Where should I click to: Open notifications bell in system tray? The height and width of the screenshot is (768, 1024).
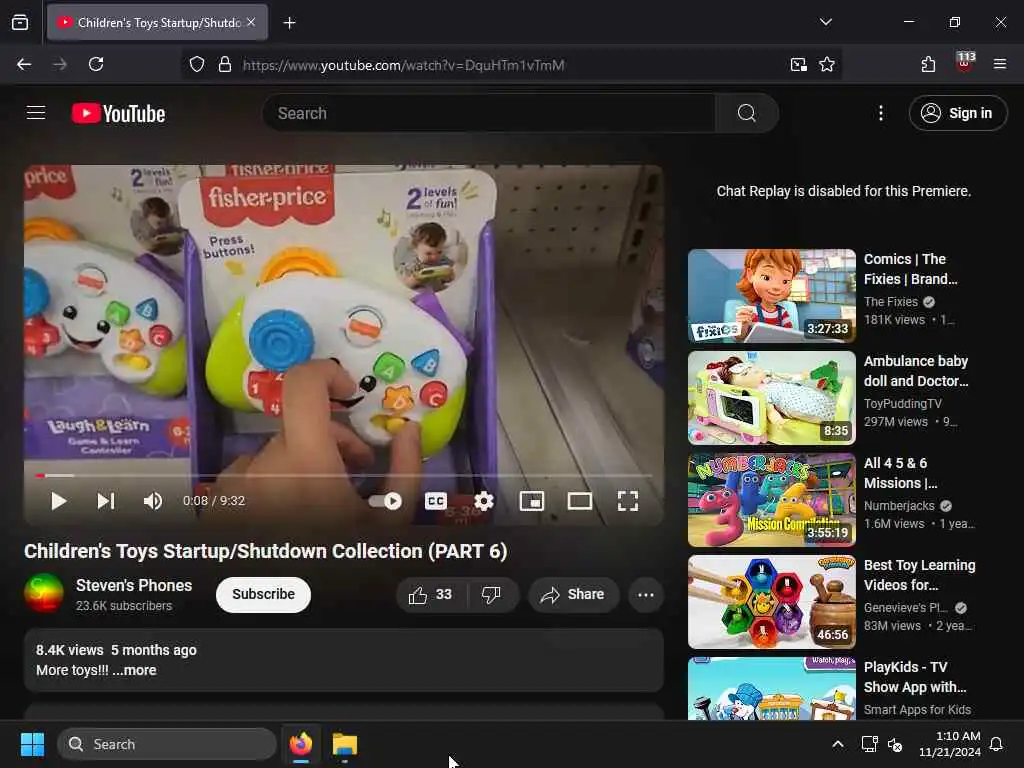[997, 744]
